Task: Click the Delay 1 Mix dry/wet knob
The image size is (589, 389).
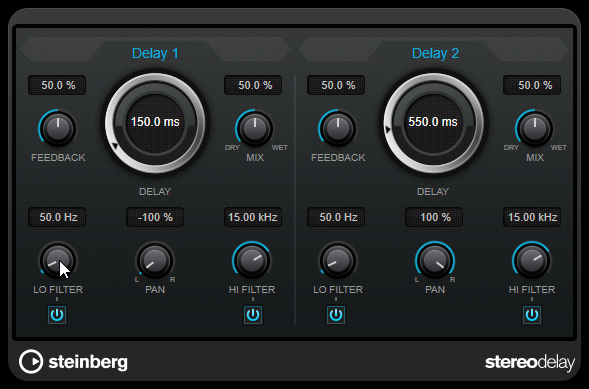Action: (x=255, y=128)
